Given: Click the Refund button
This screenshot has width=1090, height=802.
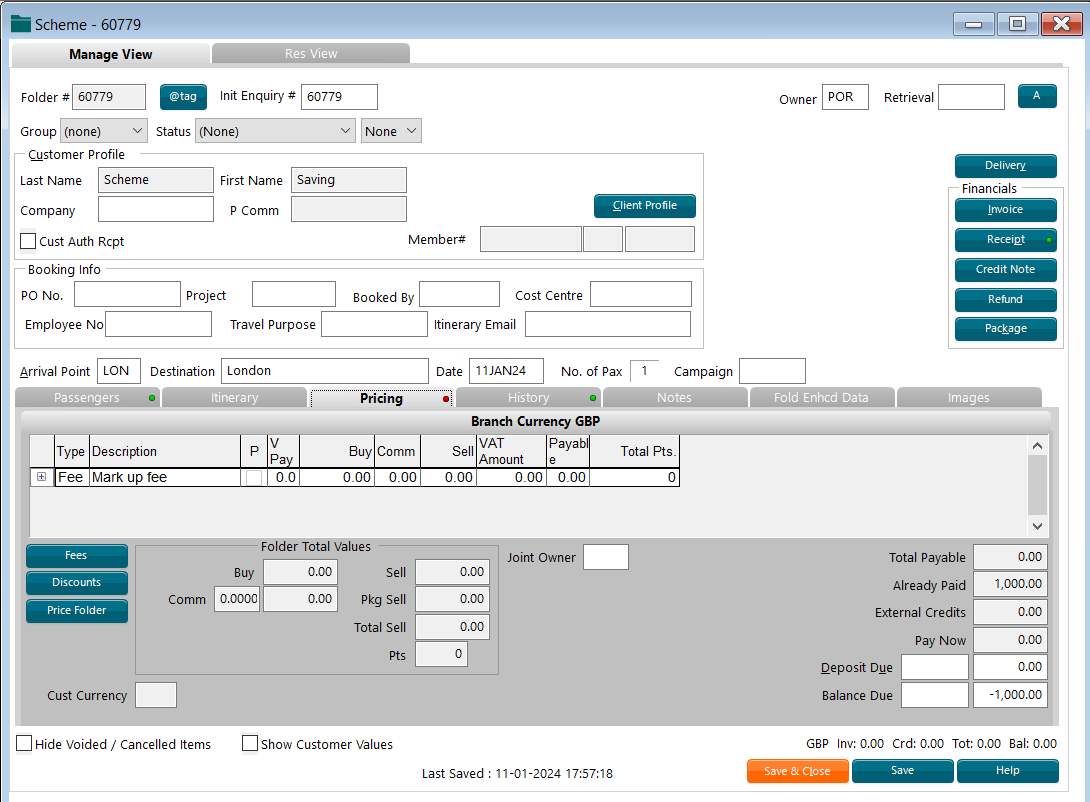Looking at the screenshot, I should [x=1005, y=300].
